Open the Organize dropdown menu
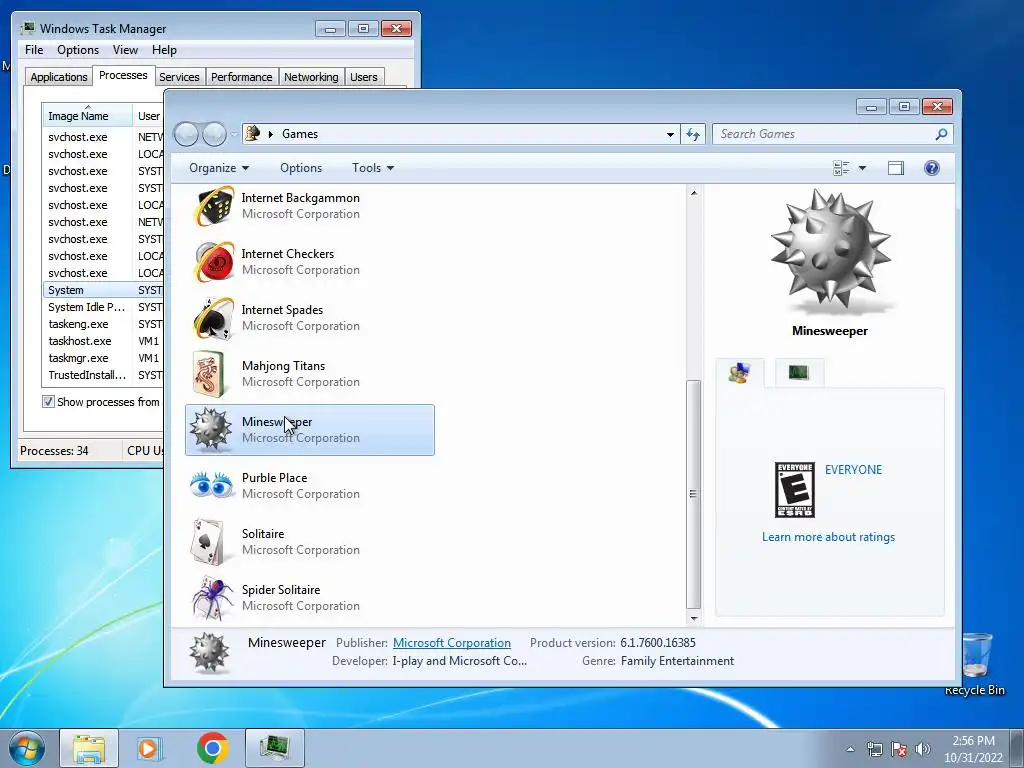Viewport: 1024px width, 768px height. 219,168
